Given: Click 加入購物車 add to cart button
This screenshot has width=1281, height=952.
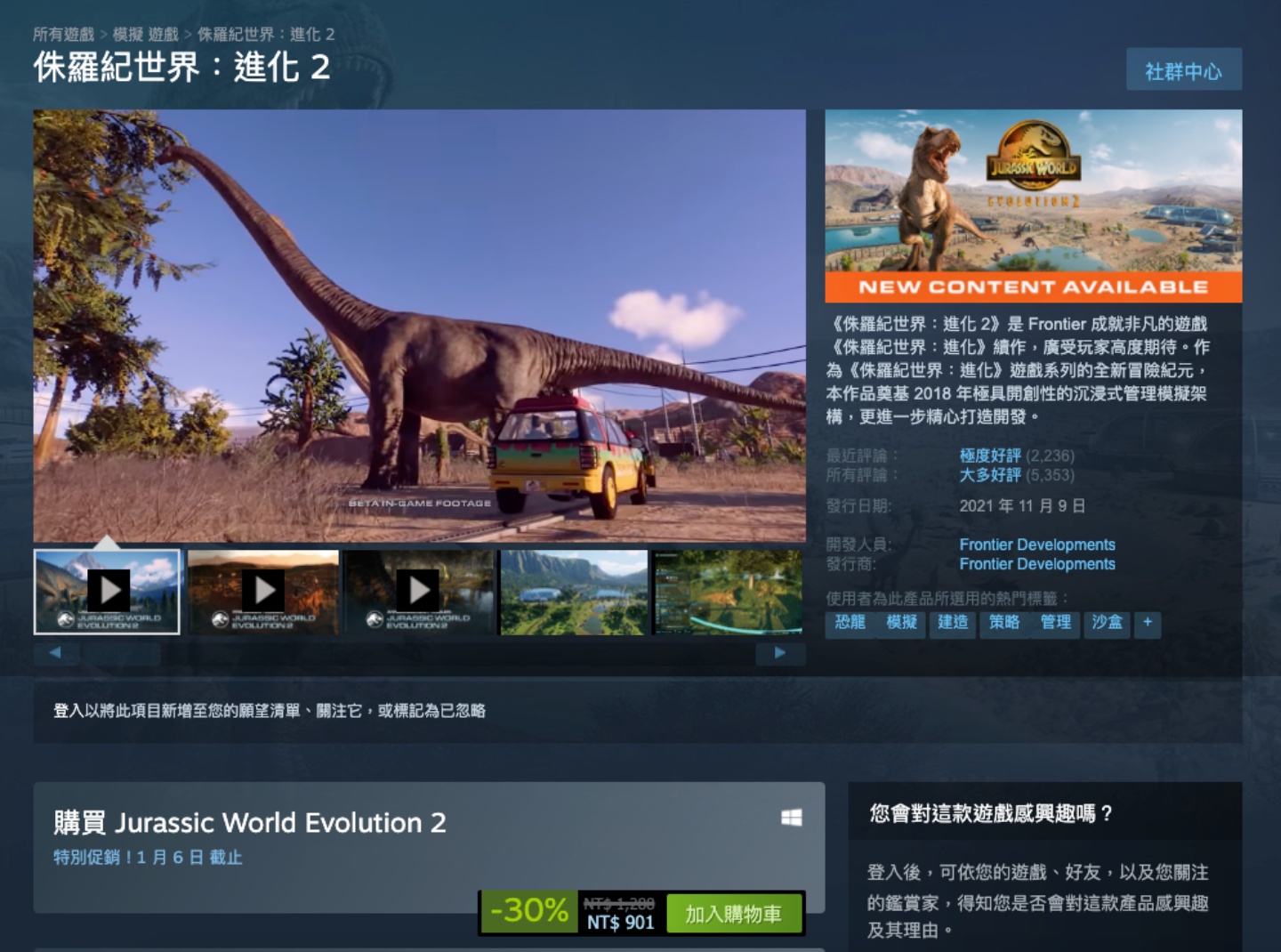Looking at the screenshot, I should click(x=734, y=914).
